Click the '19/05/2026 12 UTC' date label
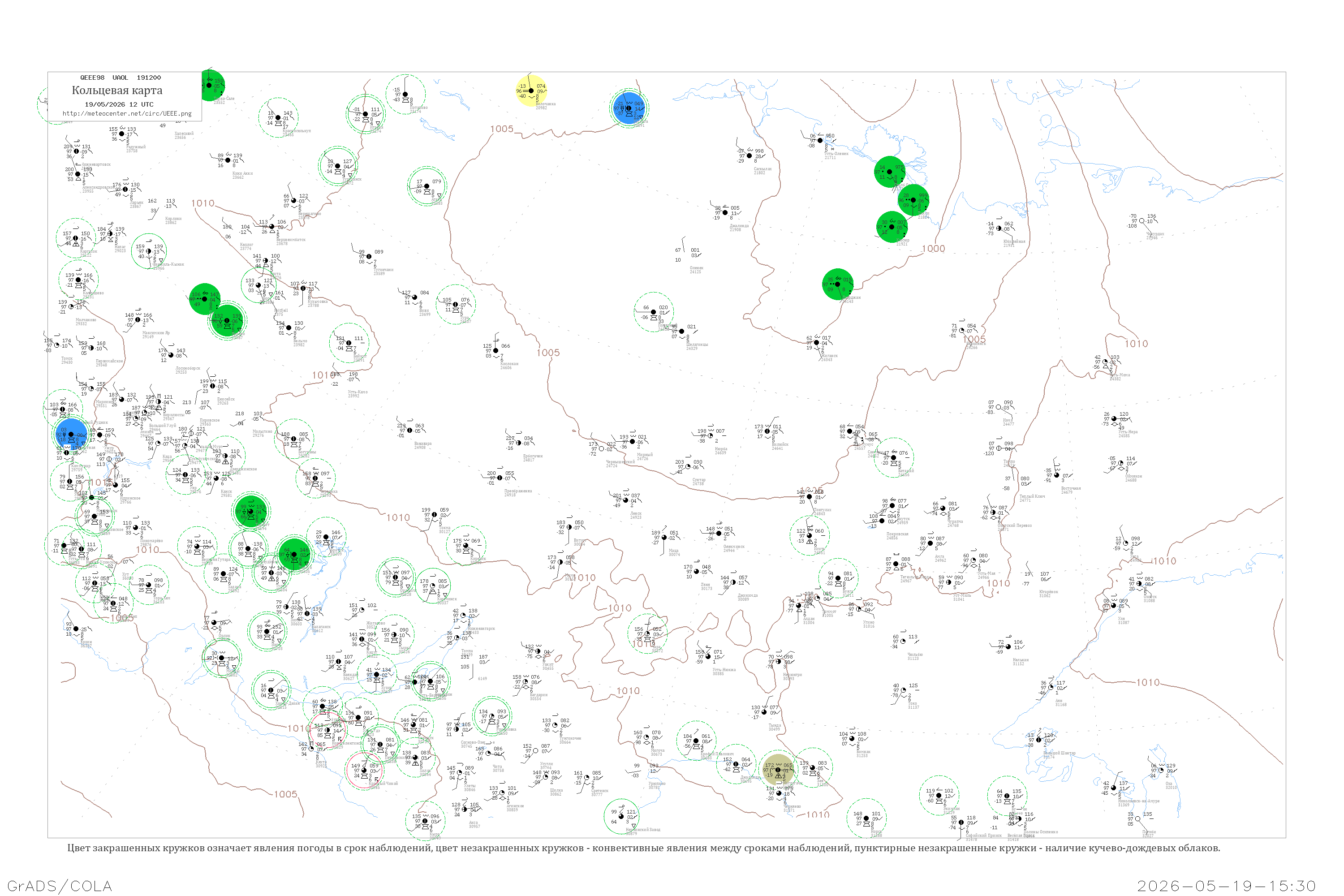1344x896 pixels. [119, 104]
